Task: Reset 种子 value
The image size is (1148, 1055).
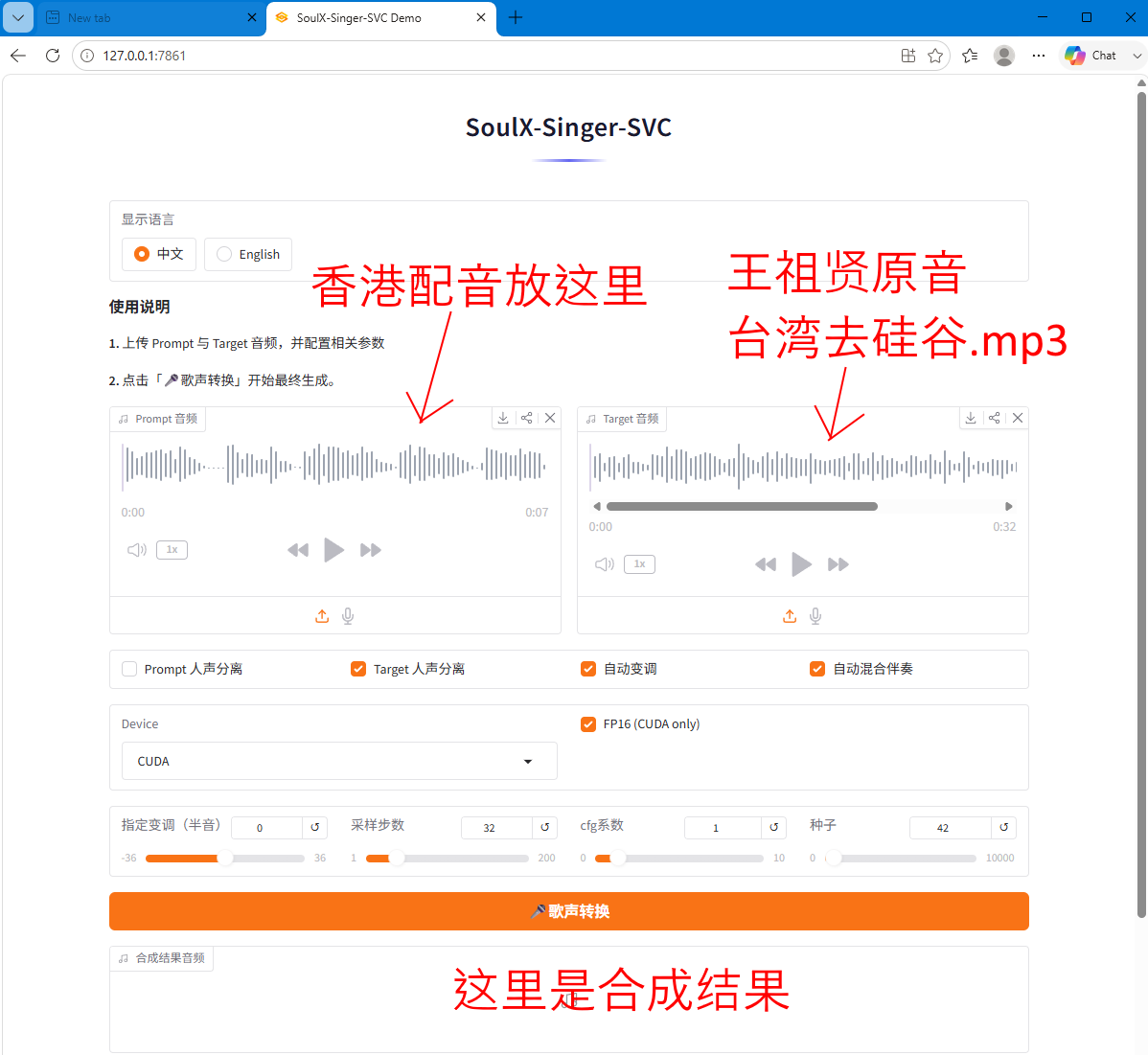Action: pyautogui.click(x=1003, y=827)
